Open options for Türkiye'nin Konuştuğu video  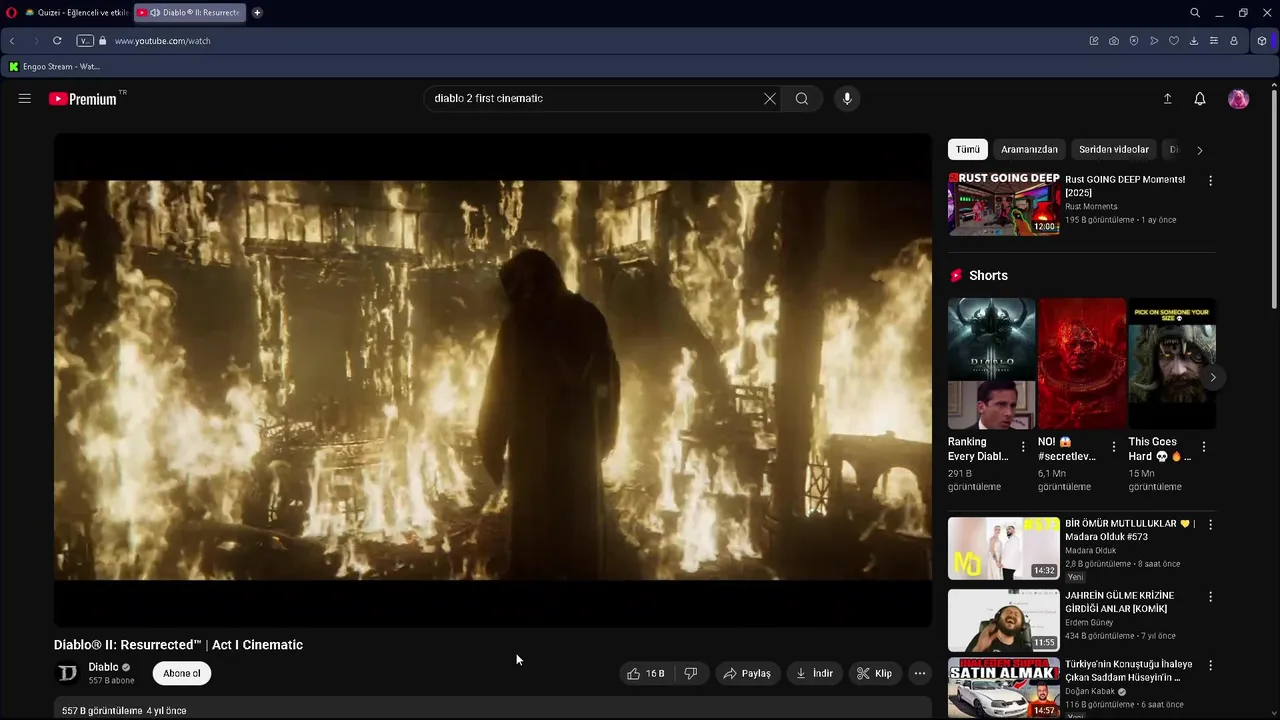[x=1210, y=665]
